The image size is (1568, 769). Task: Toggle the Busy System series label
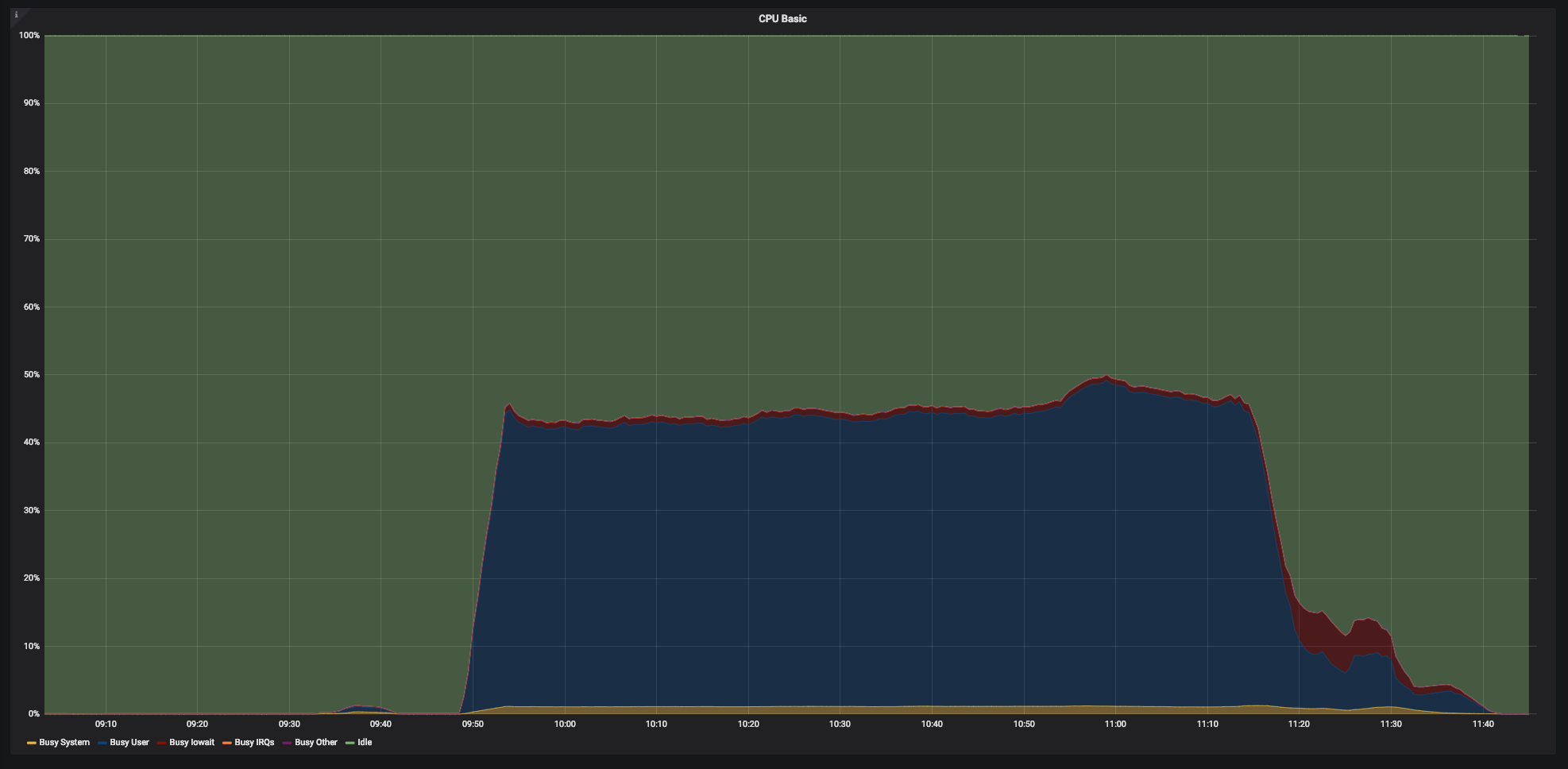64,743
